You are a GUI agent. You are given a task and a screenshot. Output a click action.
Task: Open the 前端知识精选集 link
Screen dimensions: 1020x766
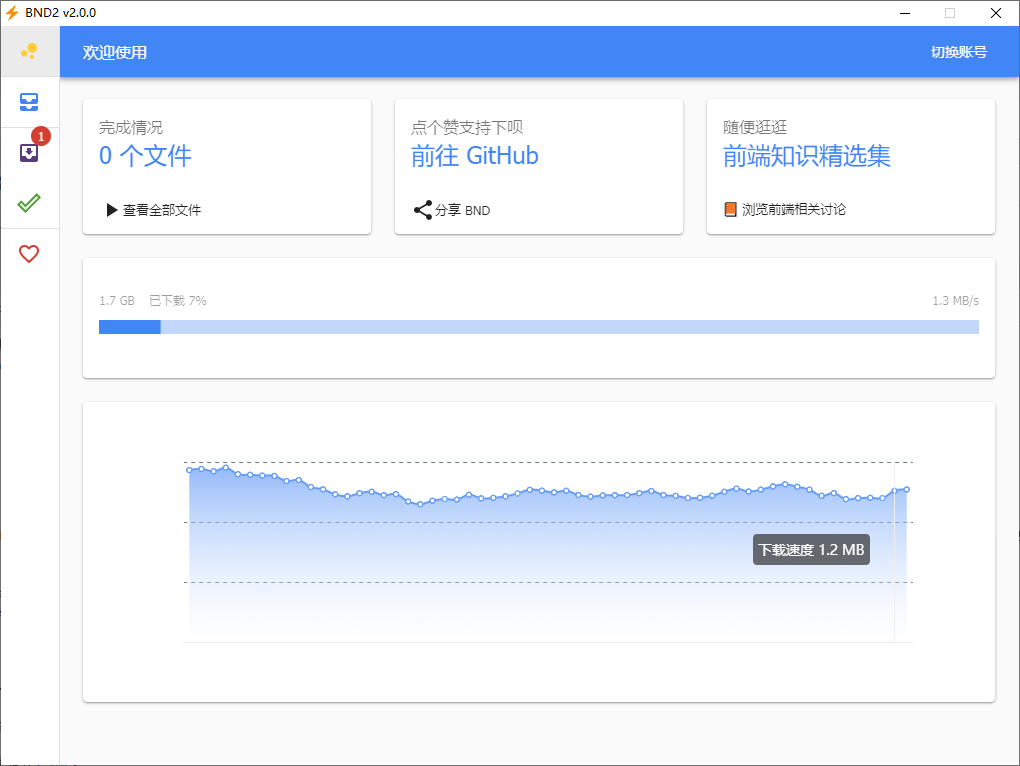[x=806, y=156]
